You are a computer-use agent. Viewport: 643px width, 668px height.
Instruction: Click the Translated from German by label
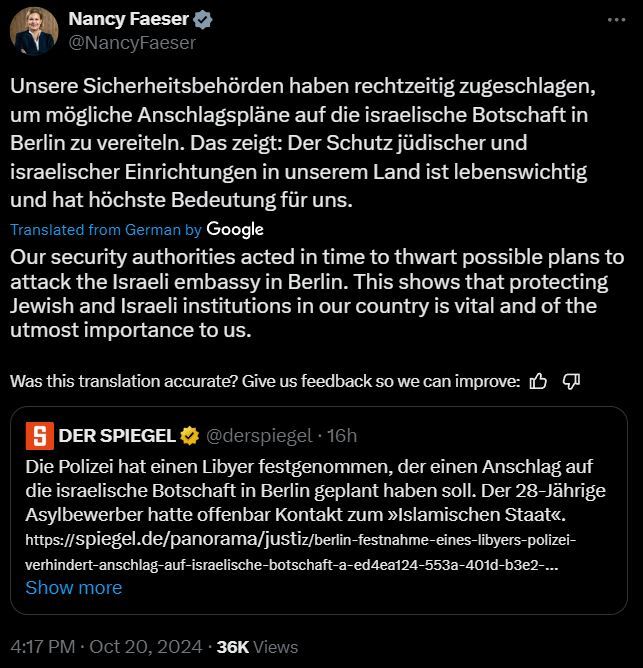pyautogui.click(x=106, y=230)
